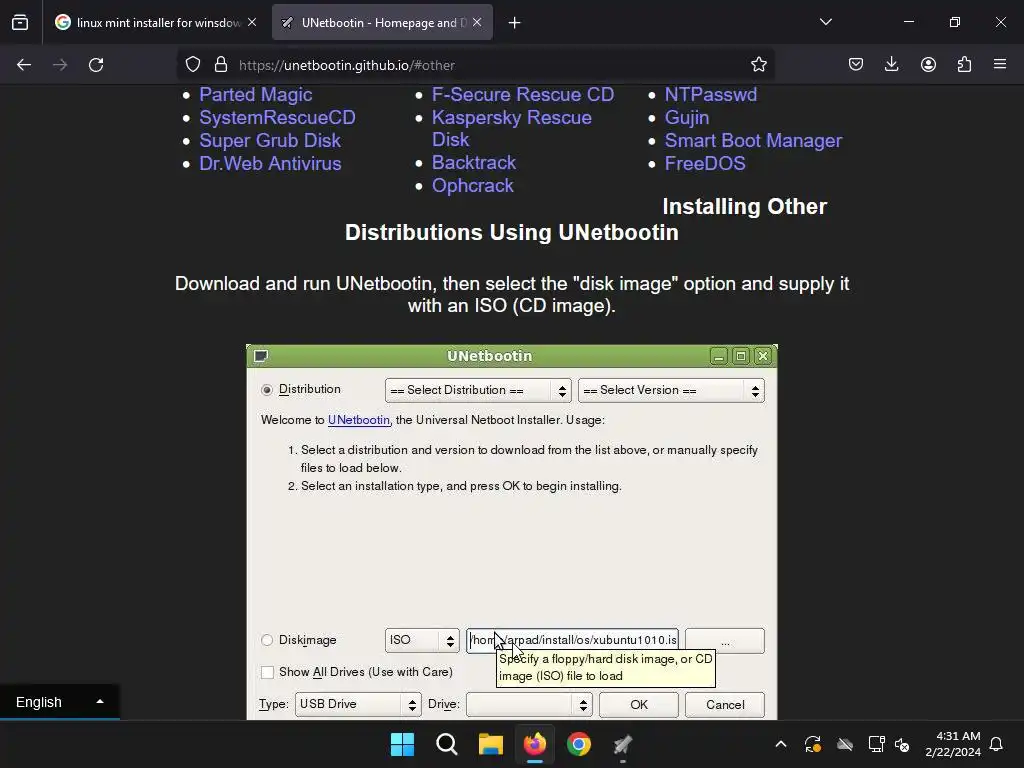Open the Select Distribution dropdown
The height and width of the screenshot is (768, 1024).
pos(478,391)
